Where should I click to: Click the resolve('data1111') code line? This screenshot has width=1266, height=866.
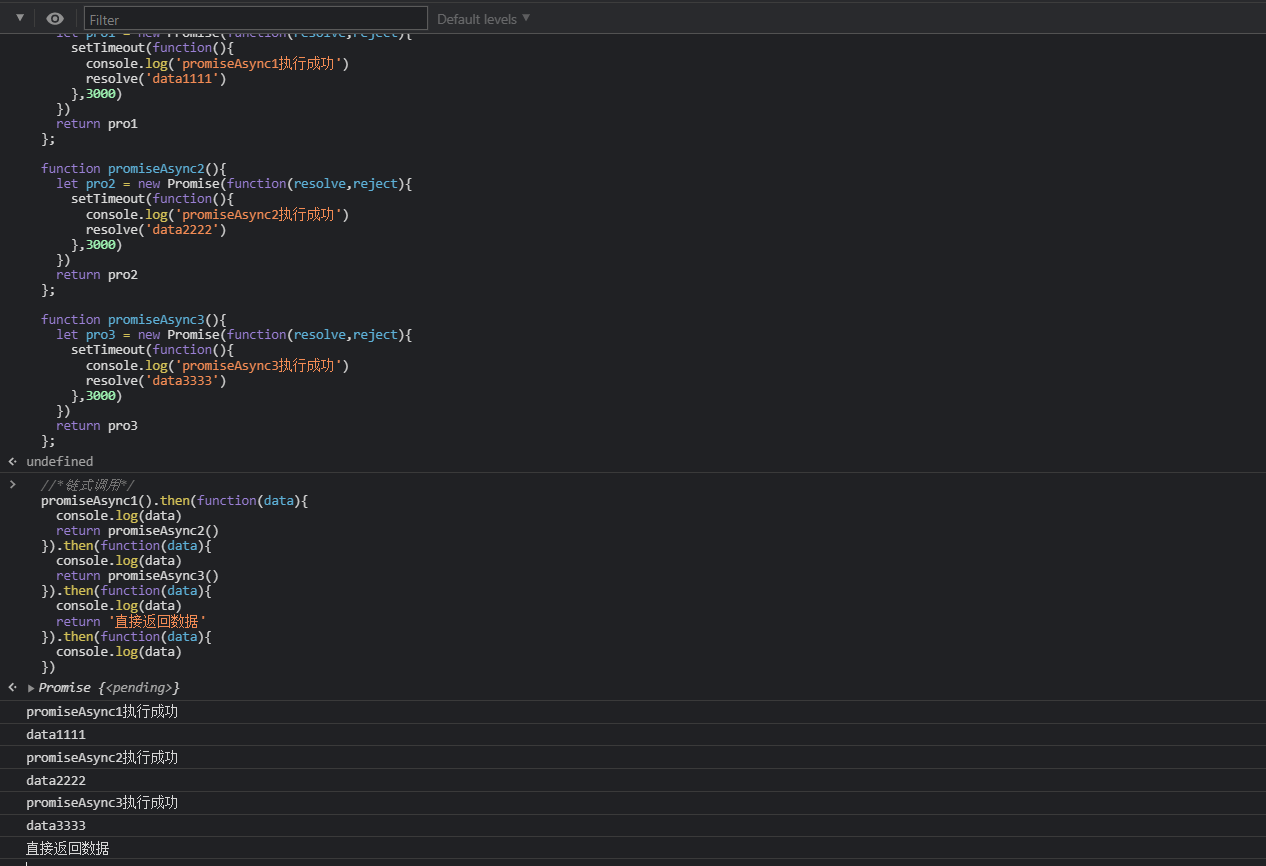click(x=156, y=78)
